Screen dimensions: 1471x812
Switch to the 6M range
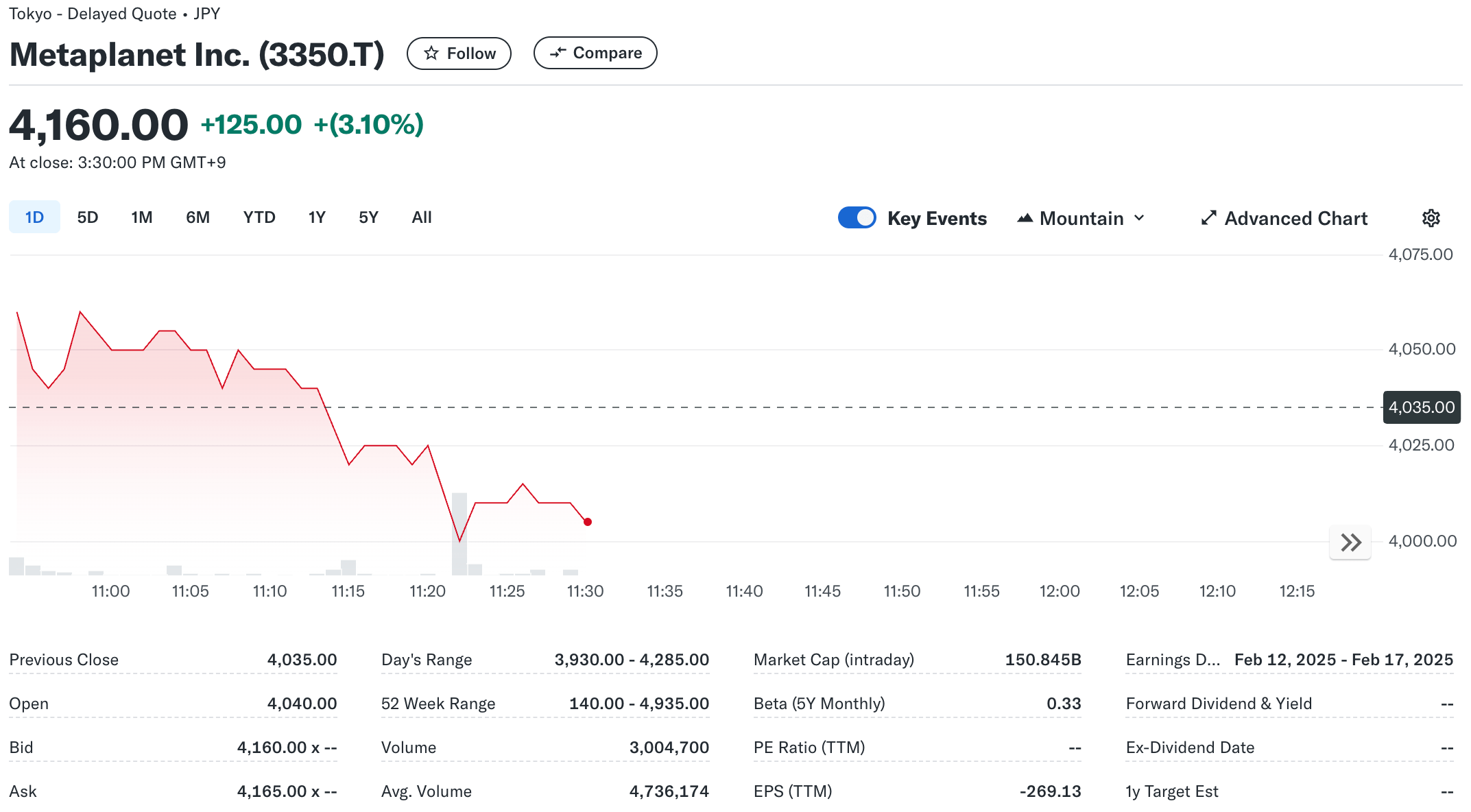(198, 217)
